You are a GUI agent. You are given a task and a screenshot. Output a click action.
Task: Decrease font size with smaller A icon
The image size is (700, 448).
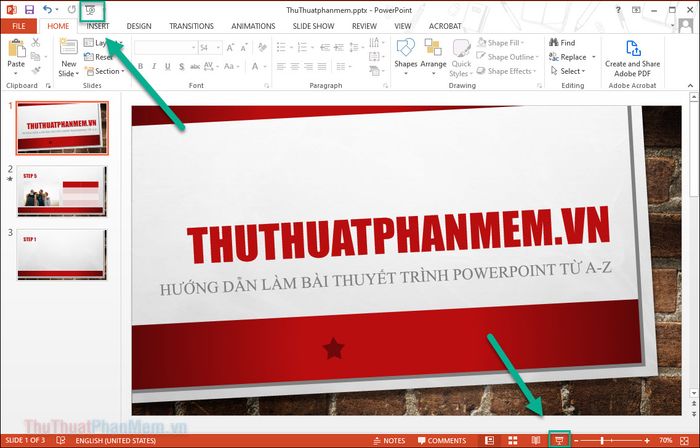(244, 47)
